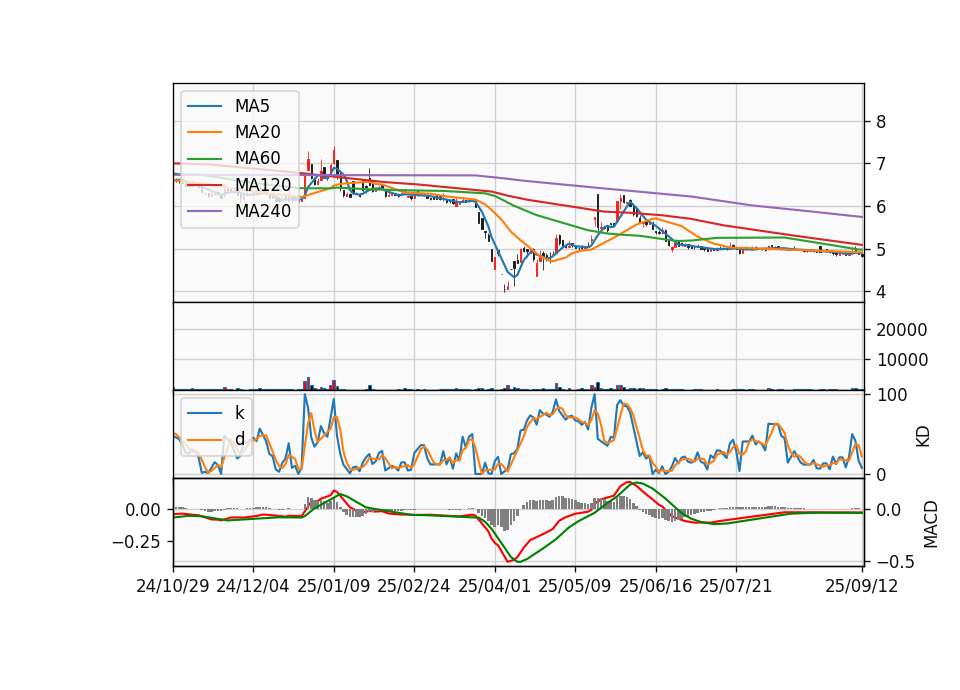
Task: Click the KD axis value 100
Action: [891, 395]
